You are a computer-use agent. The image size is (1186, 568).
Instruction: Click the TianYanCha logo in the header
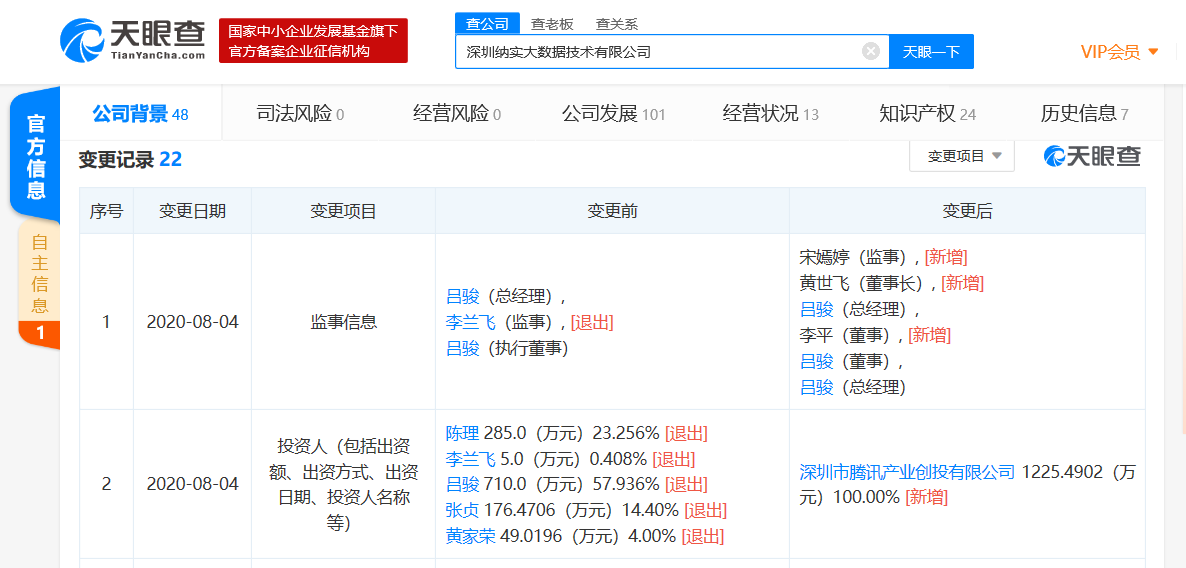pos(132,41)
